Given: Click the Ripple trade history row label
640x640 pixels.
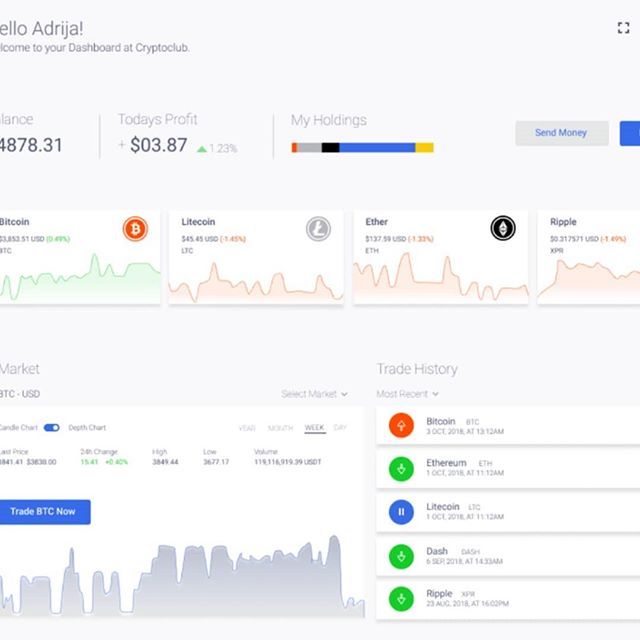Looking at the screenshot, I should pyautogui.click(x=439, y=593).
